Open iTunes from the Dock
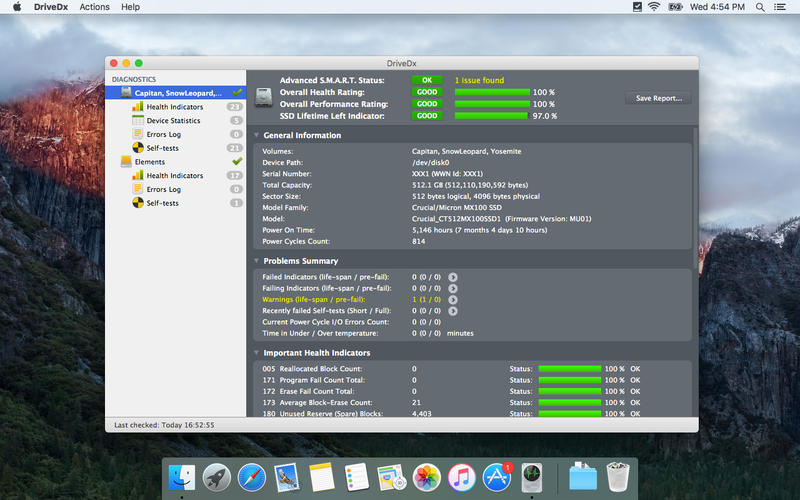This screenshot has width=800, height=500. coord(462,478)
